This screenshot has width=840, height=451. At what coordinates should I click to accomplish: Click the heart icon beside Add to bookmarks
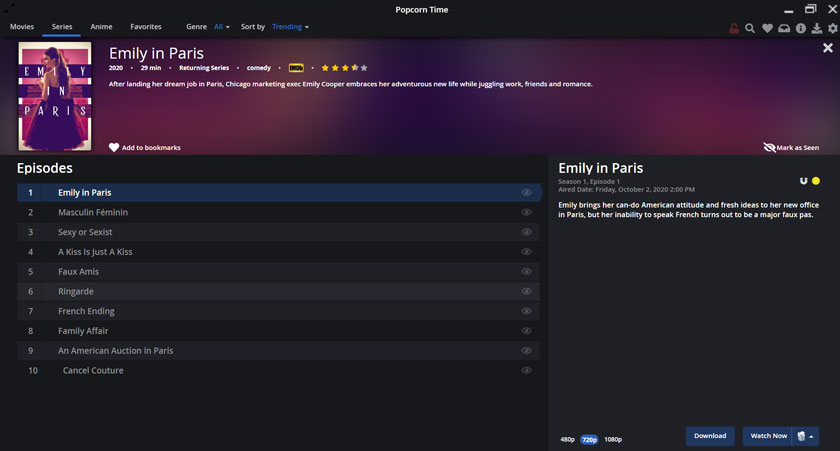114,147
